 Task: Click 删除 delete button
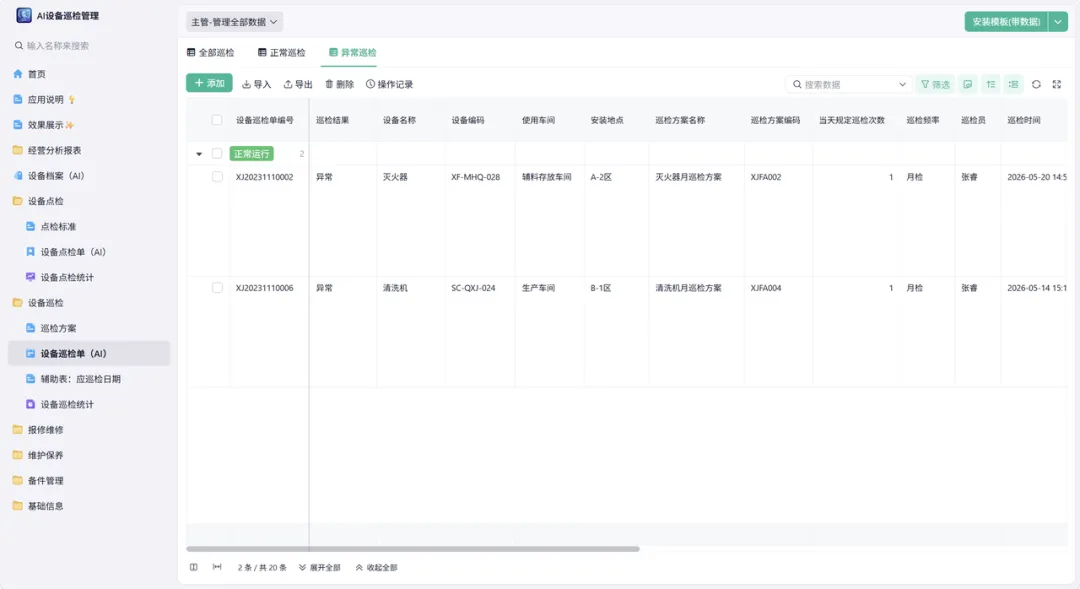click(x=340, y=84)
